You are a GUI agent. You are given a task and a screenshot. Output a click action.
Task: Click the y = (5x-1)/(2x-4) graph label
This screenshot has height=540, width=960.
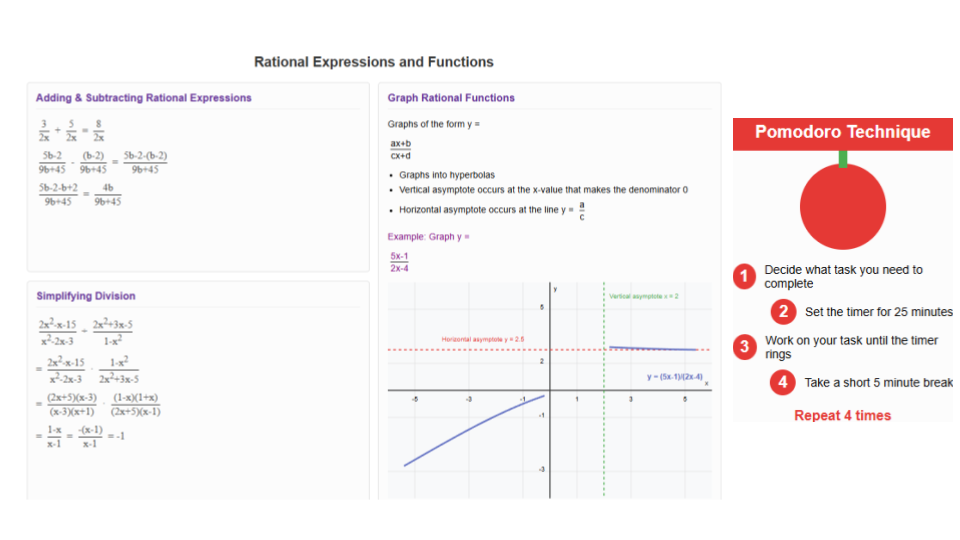675,377
